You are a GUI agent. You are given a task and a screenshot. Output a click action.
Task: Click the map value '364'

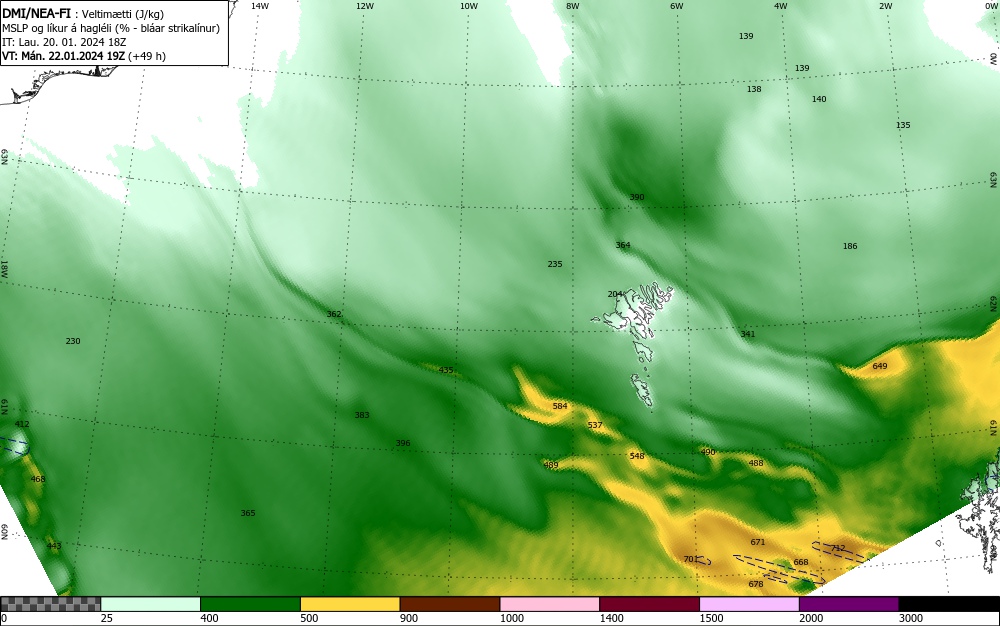[x=623, y=245]
